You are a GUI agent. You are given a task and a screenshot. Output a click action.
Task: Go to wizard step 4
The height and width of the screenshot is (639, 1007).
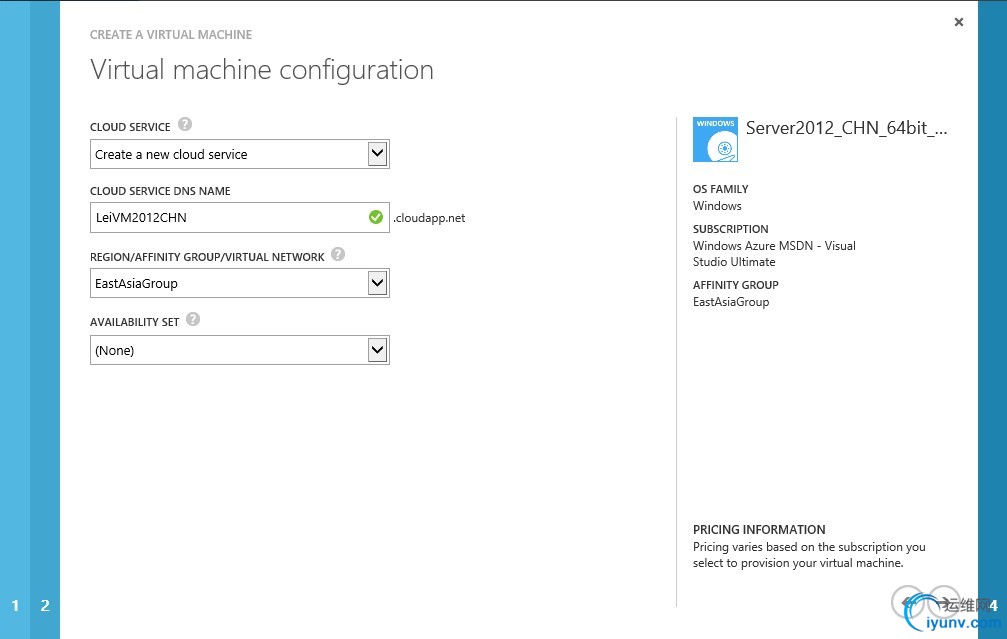[x=993, y=605]
